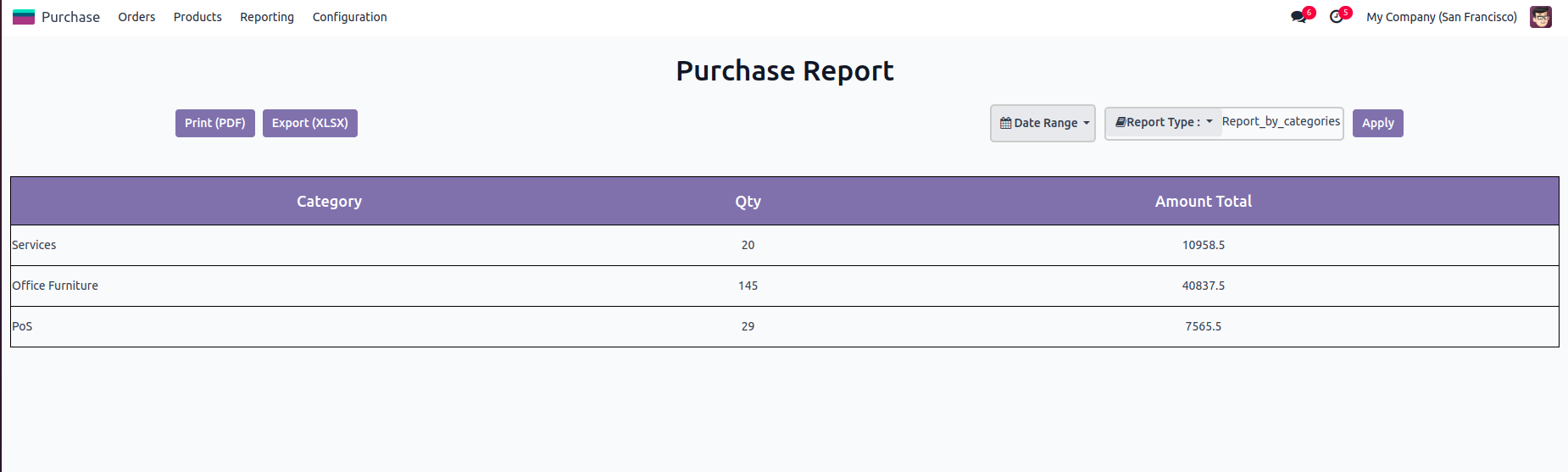This screenshot has width=1568, height=472.
Task: Click the Amount Total column header
Action: (x=1203, y=202)
